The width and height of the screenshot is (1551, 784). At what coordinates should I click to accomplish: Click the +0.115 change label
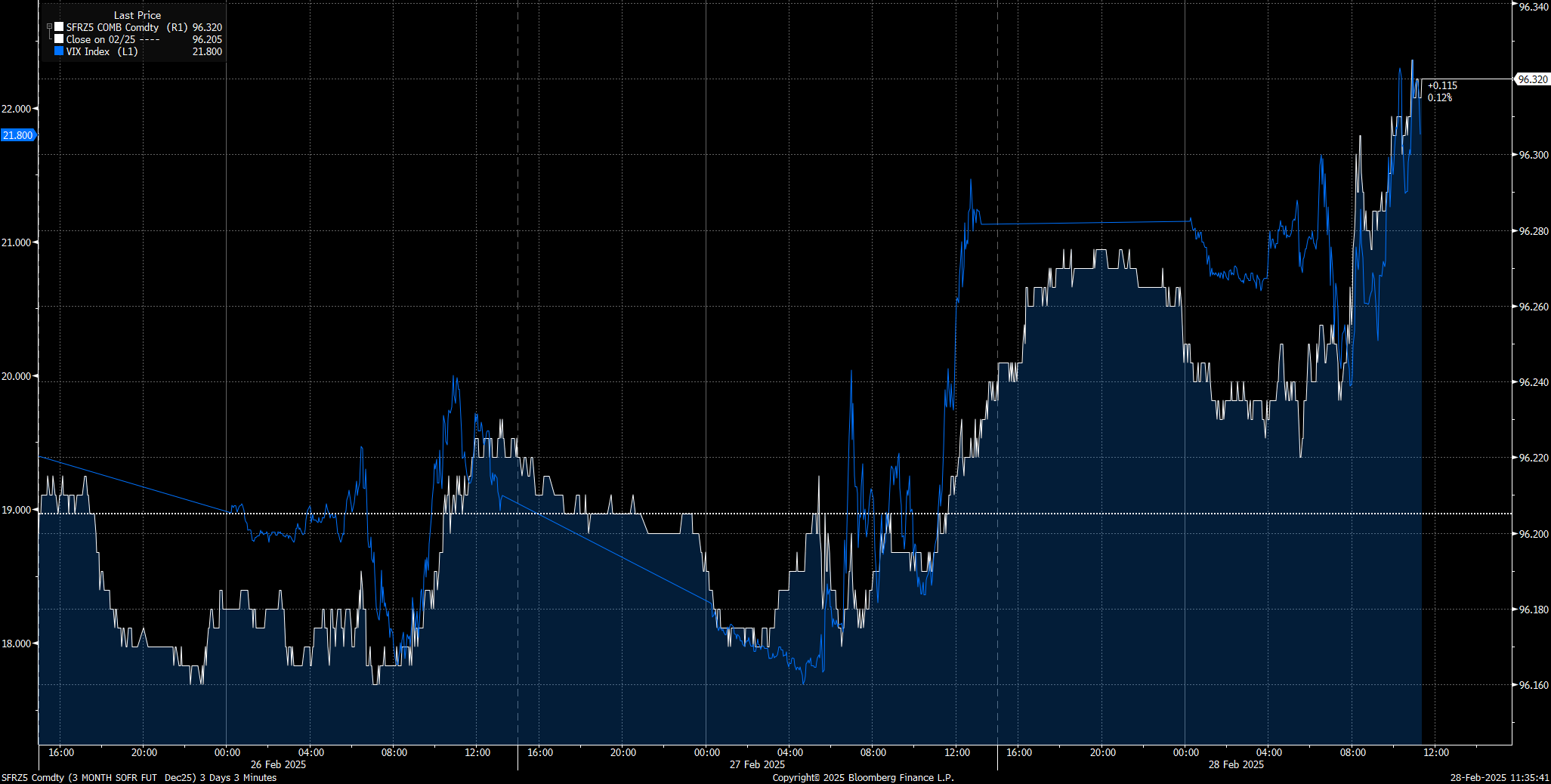click(1442, 85)
